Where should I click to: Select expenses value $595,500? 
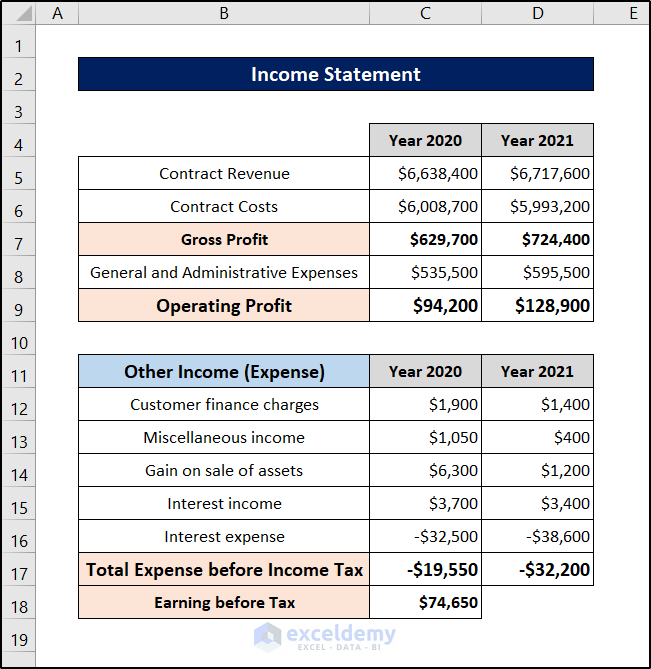click(x=538, y=273)
